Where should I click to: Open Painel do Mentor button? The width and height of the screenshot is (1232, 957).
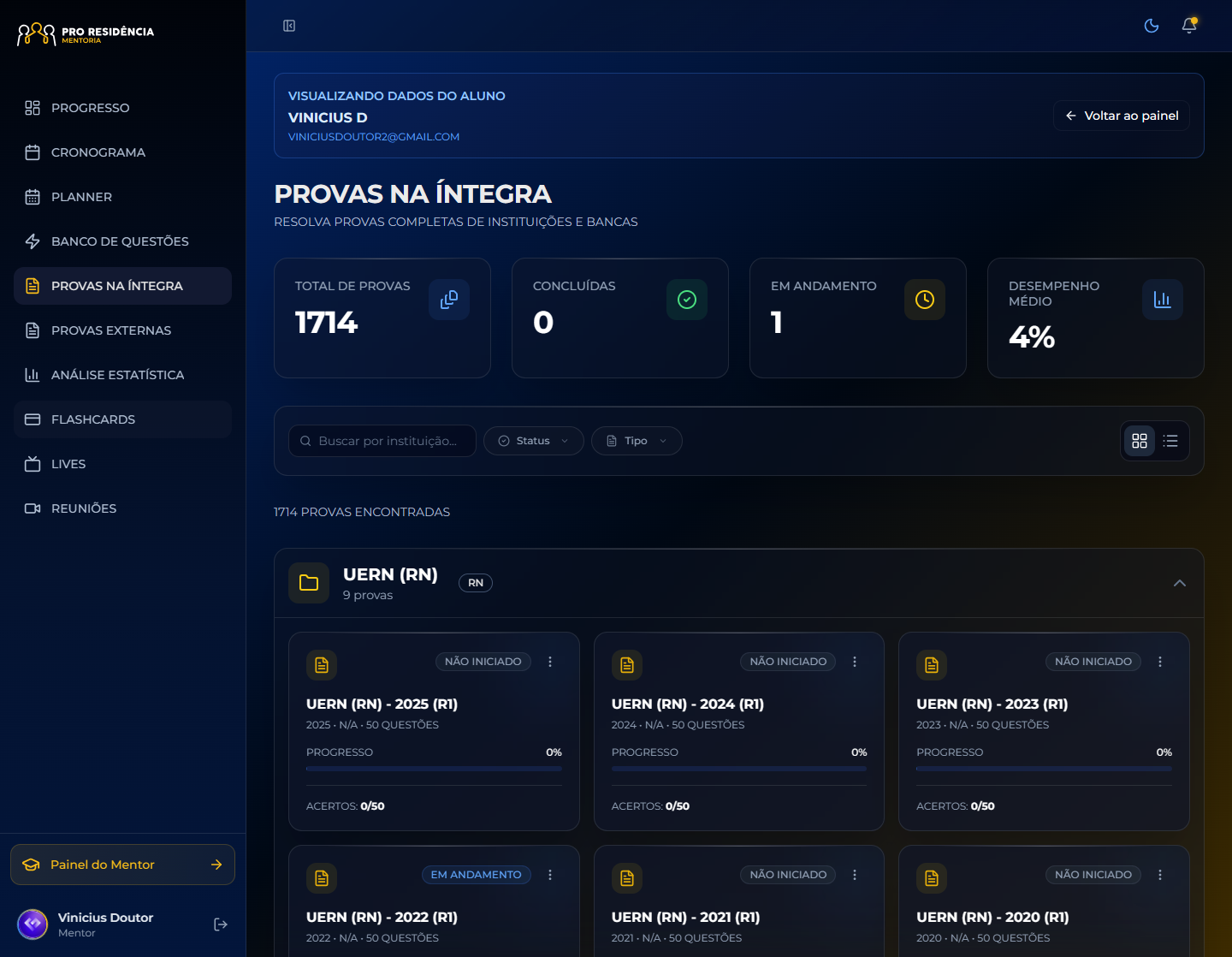[122, 865]
